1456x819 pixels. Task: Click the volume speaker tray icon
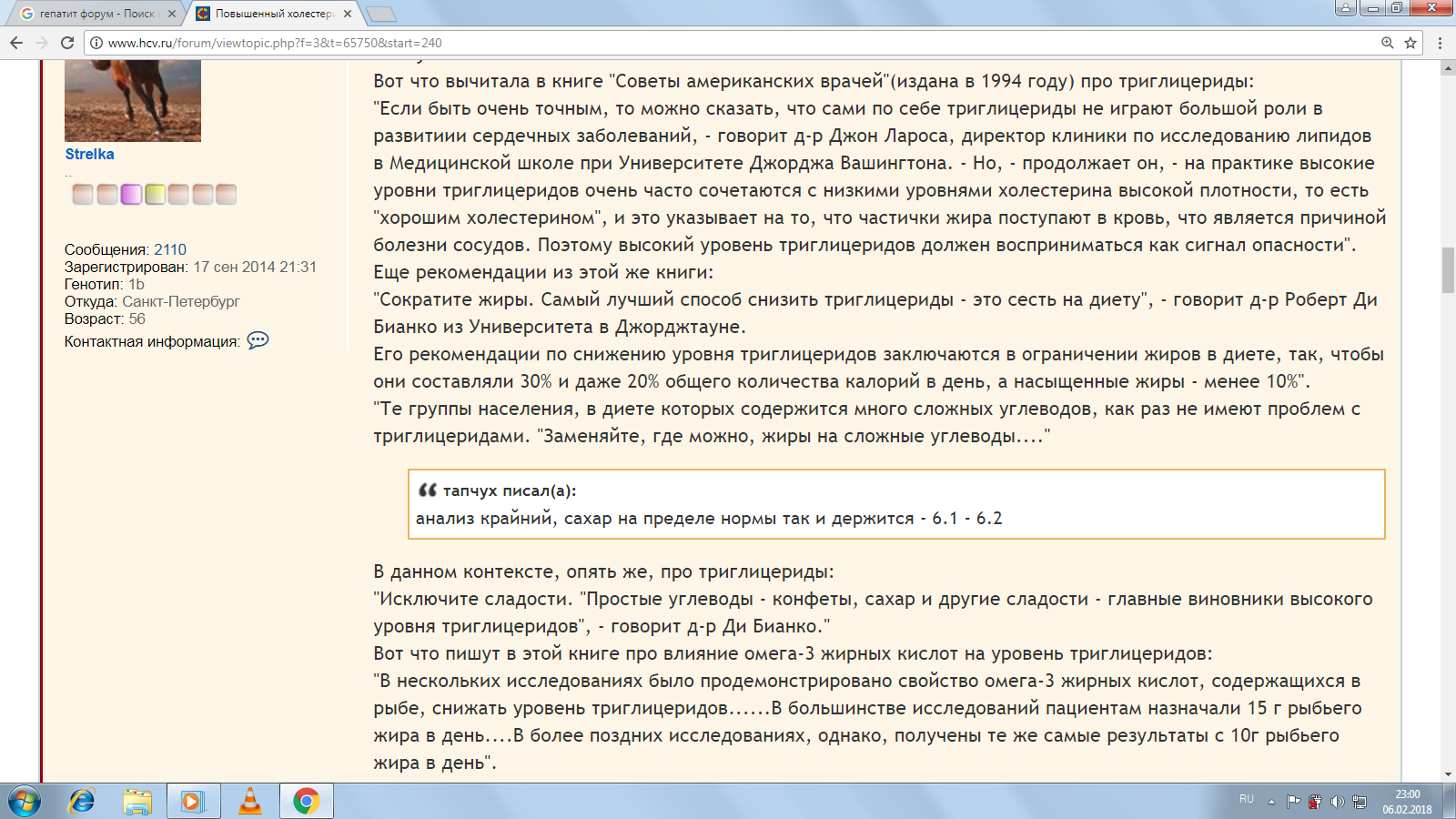pos(1337,802)
